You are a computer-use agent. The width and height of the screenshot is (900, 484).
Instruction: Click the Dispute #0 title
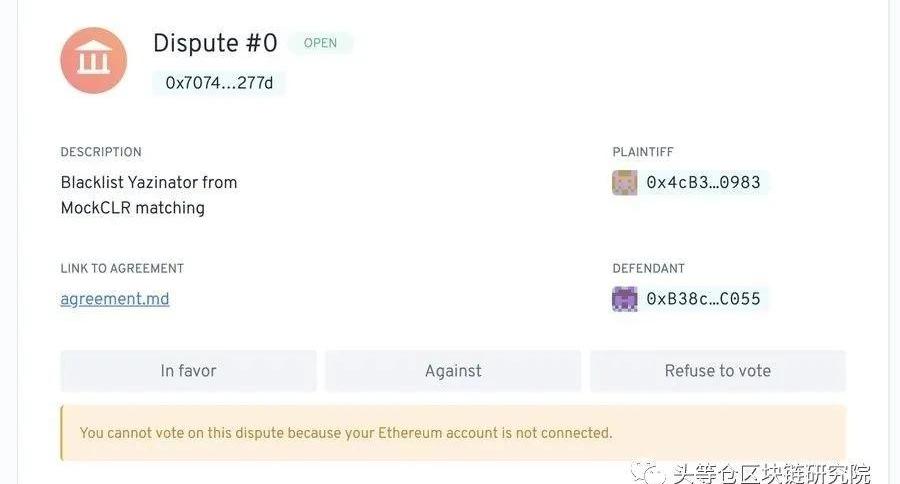[215, 43]
